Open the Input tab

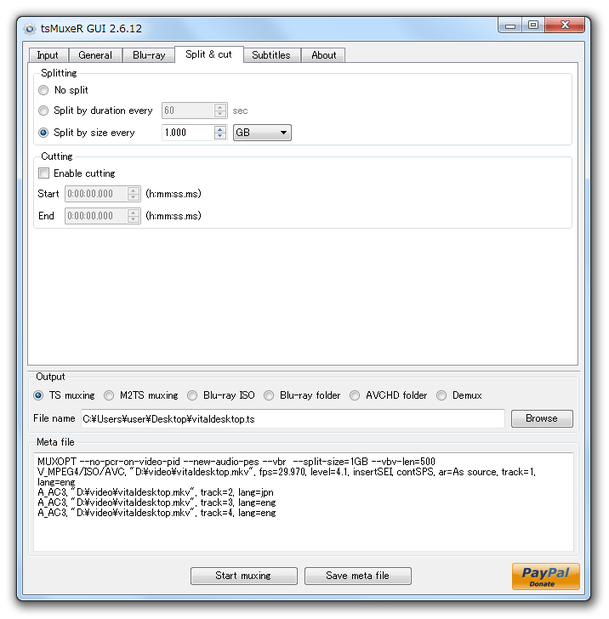[47, 55]
